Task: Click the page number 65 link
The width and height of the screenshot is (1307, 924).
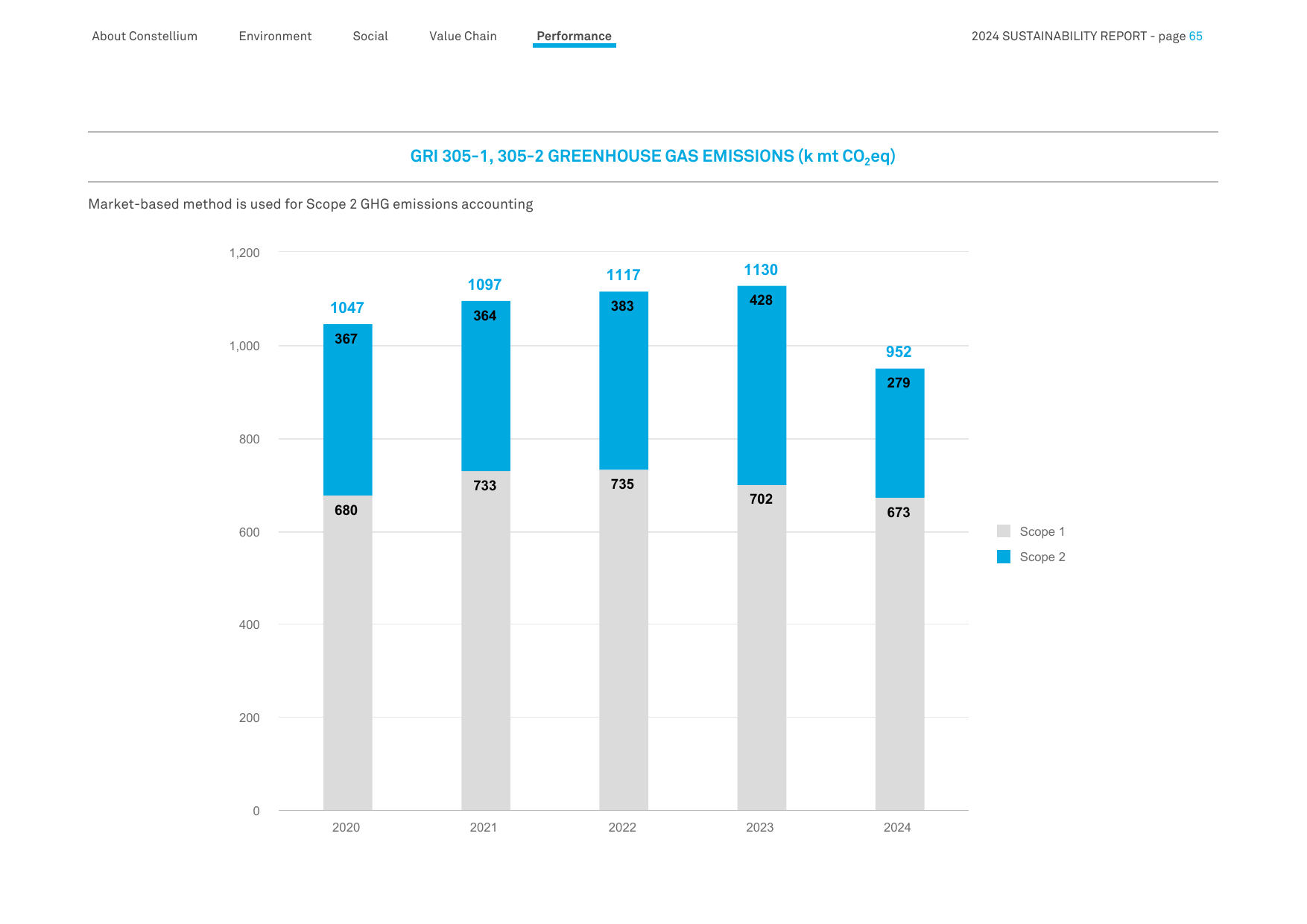Action: (x=1195, y=36)
